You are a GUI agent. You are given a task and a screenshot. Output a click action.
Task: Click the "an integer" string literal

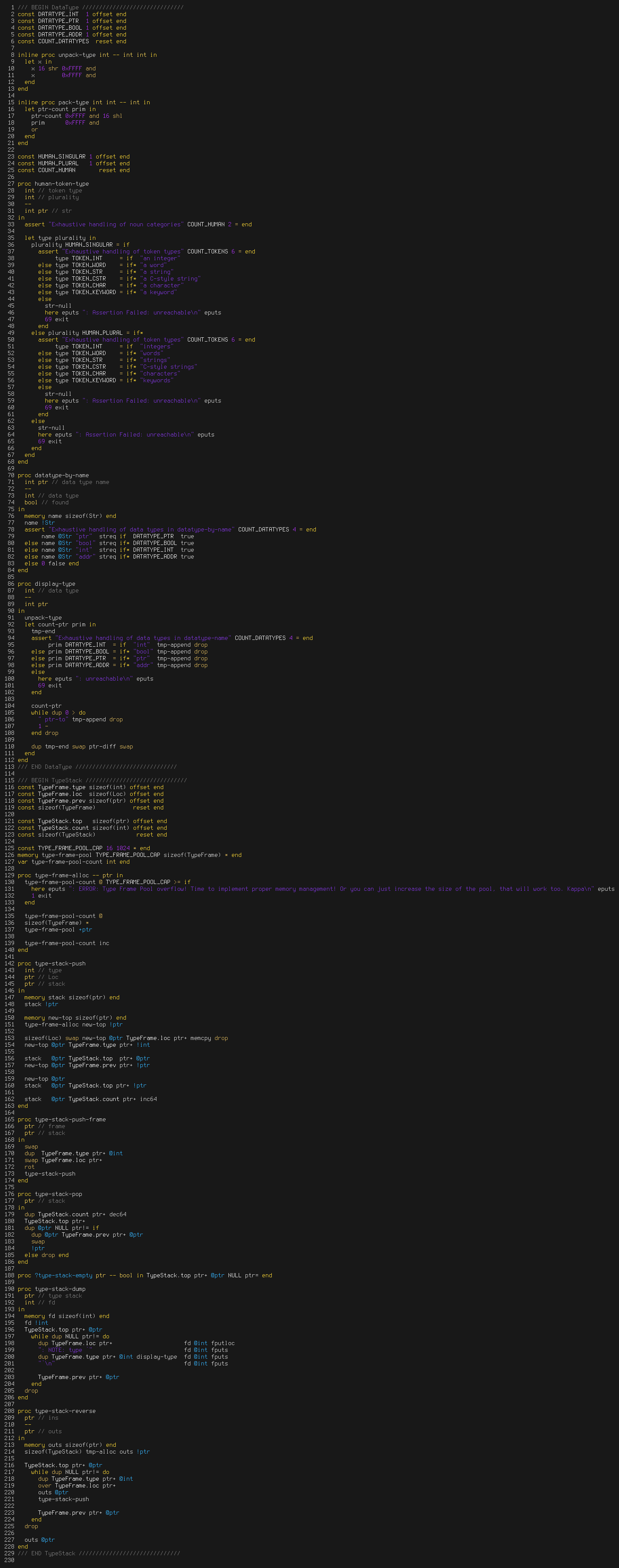[x=160, y=258]
